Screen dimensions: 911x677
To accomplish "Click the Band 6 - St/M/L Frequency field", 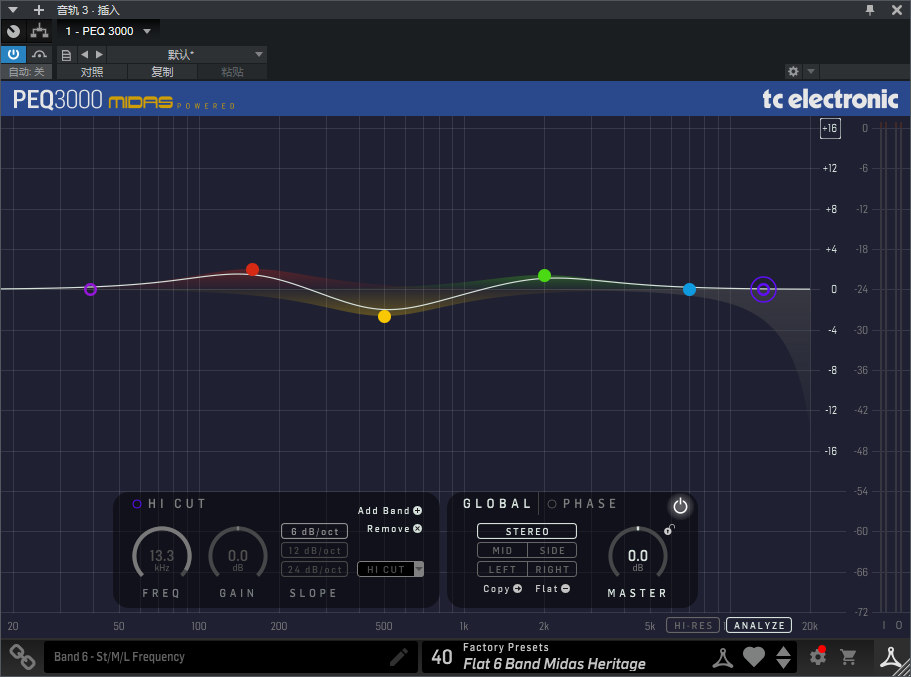I will coord(231,657).
